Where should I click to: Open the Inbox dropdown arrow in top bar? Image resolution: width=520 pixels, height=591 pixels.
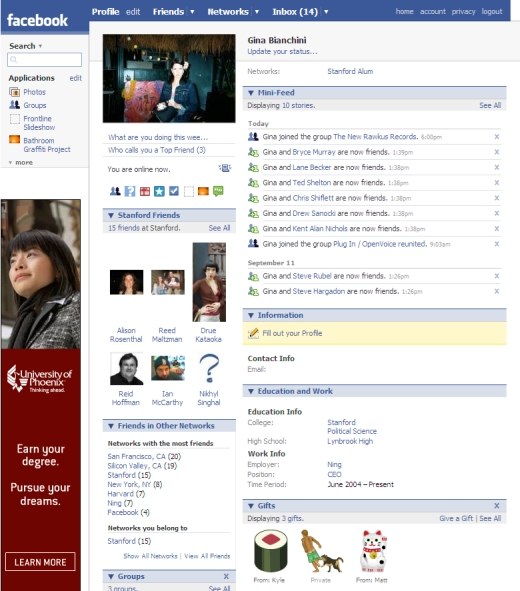click(x=326, y=12)
